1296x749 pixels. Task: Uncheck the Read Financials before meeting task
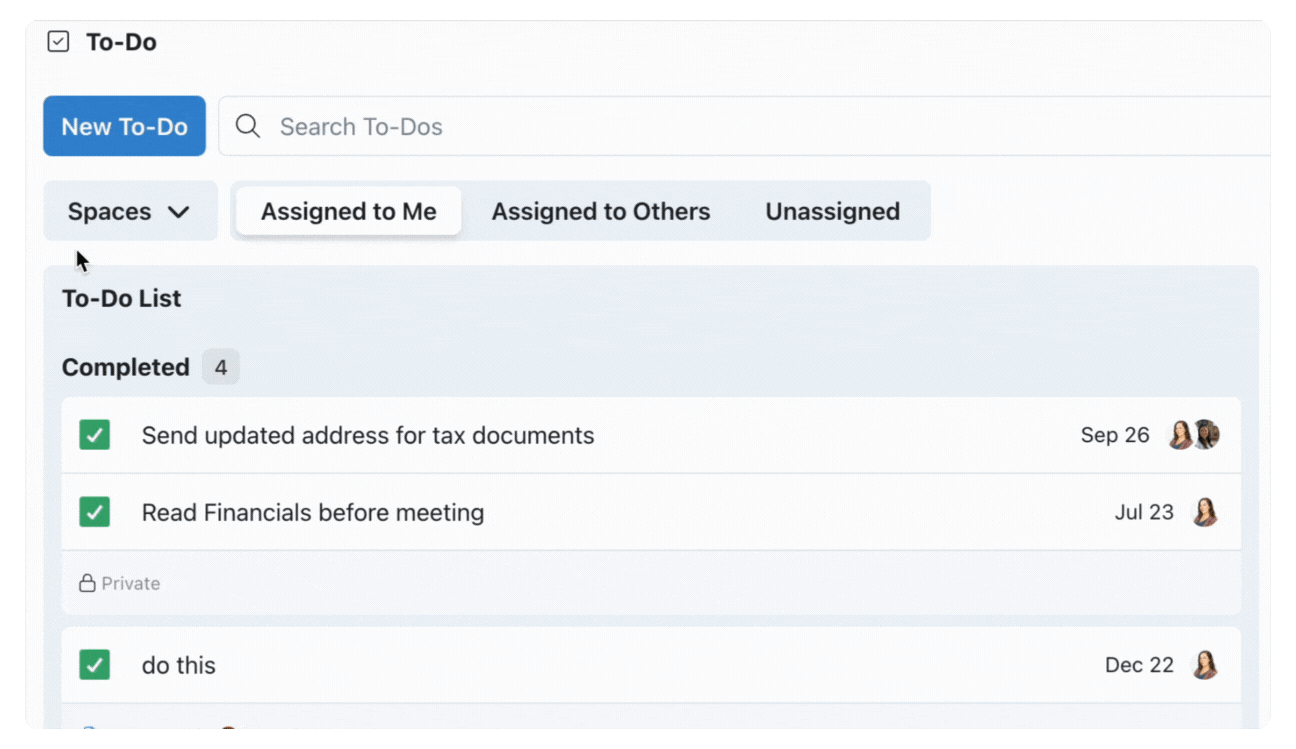click(x=94, y=512)
